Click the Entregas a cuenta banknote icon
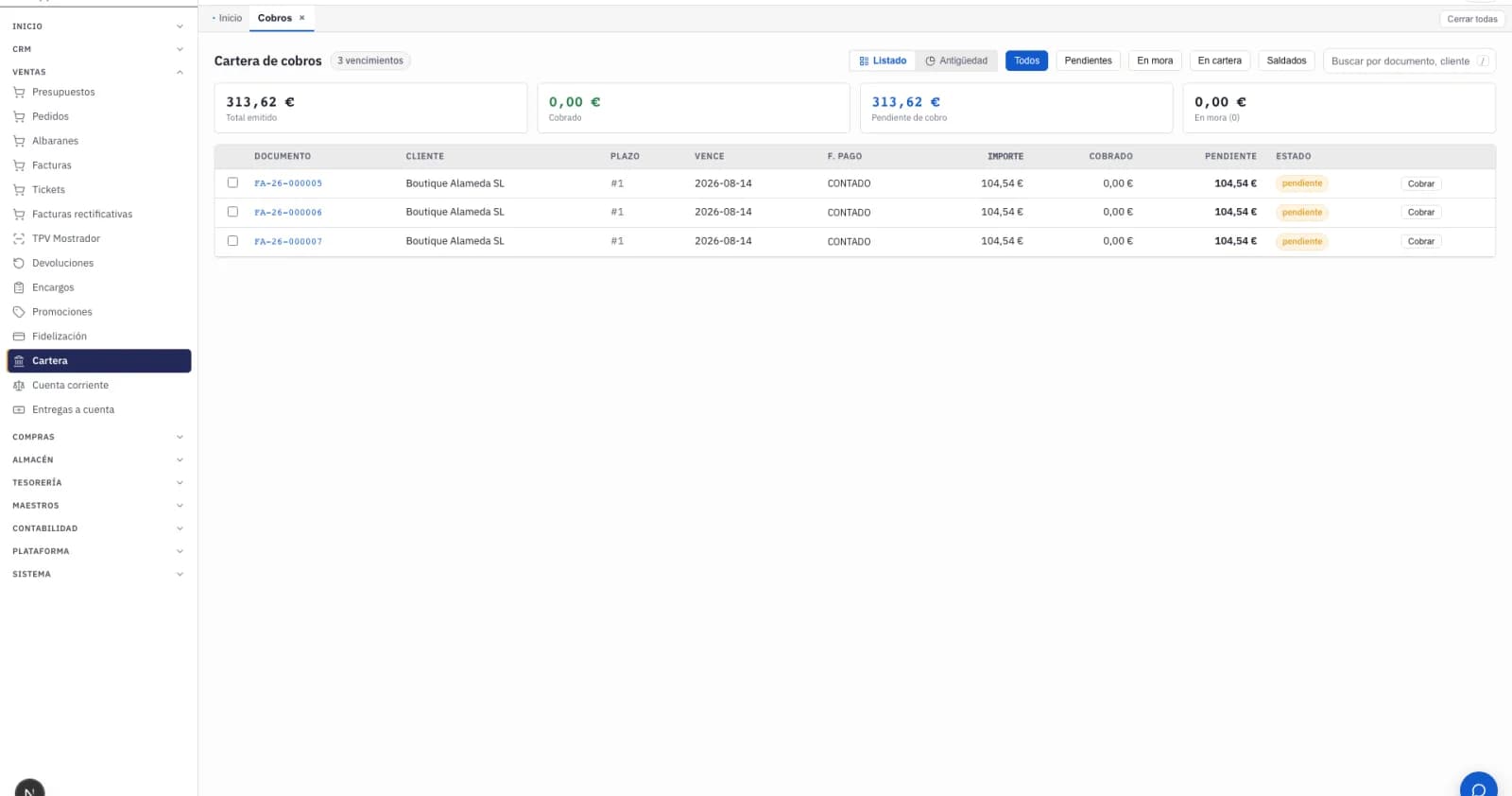This screenshot has width=1512, height=796. 19,410
